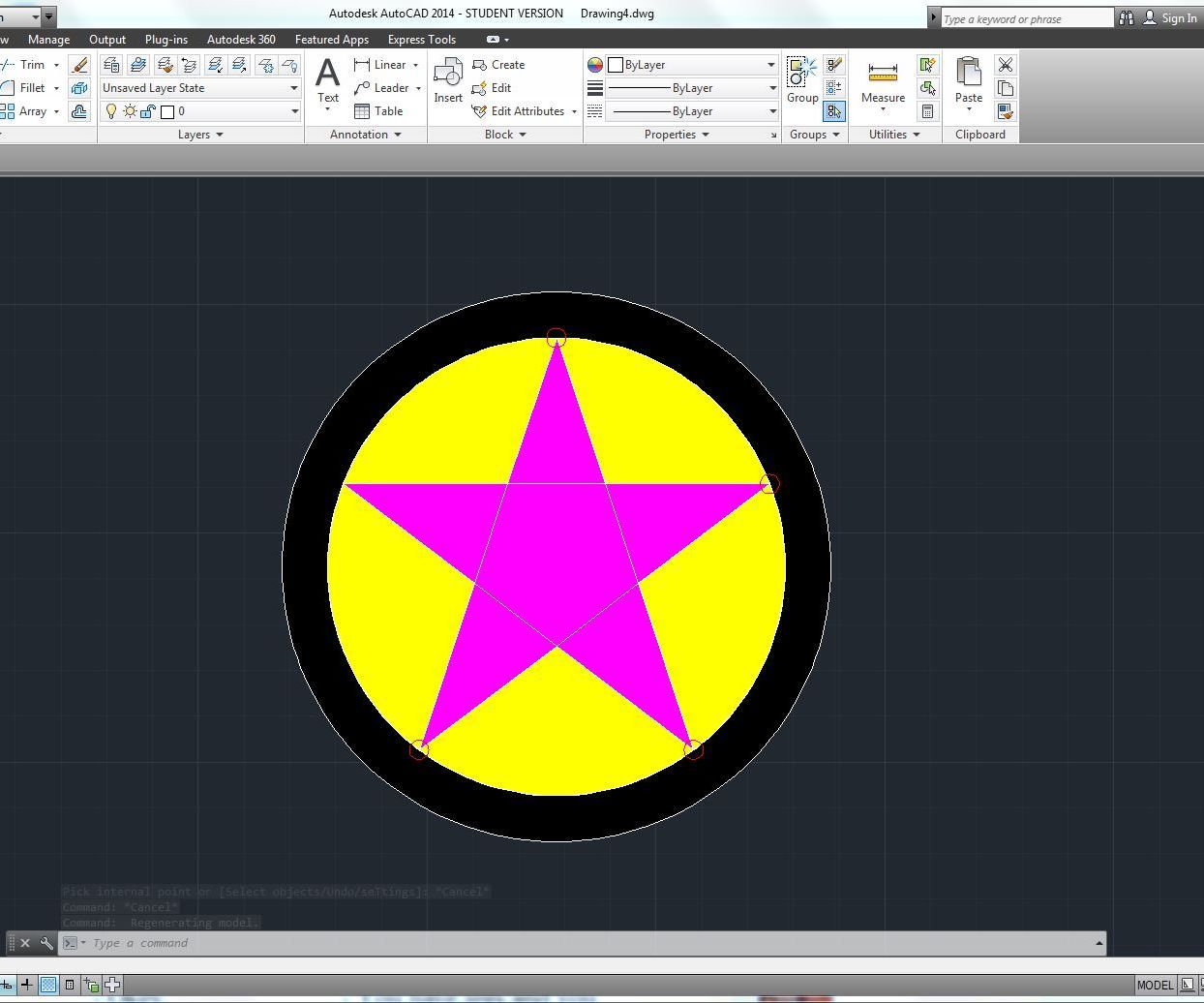Toggle the crosshair snap mode status button
This screenshot has width=1204, height=1003.
pos(27,985)
